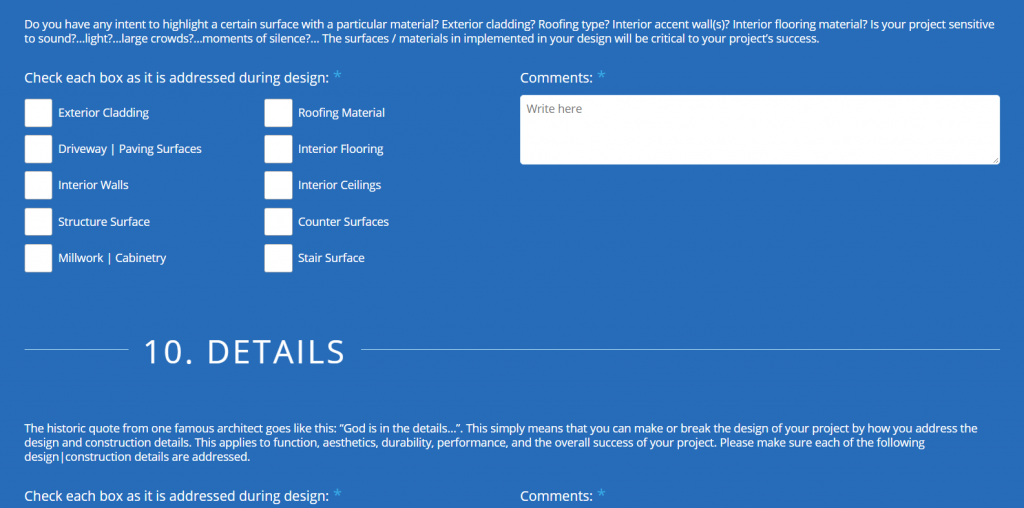Mark the Interior Walls checkbox
This screenshot has width=1024, height=508.
point(38,185)
